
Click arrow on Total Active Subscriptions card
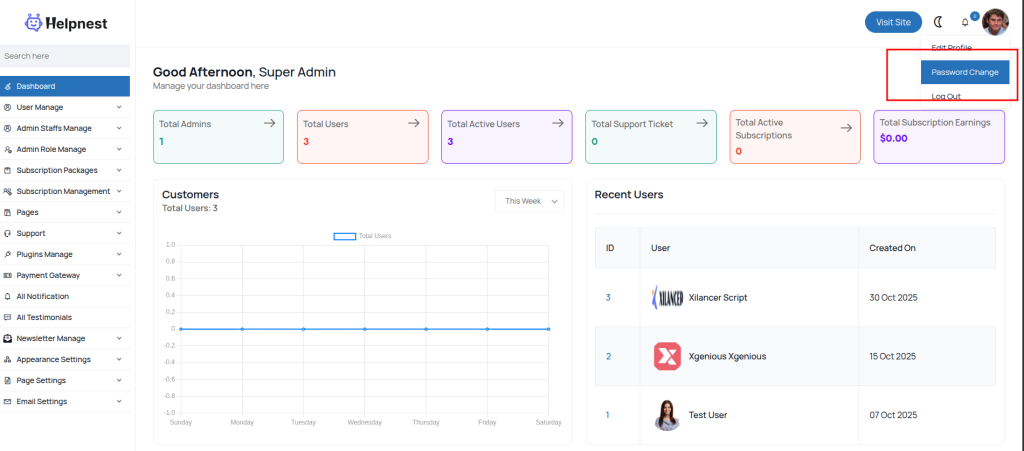pos(846,128)
